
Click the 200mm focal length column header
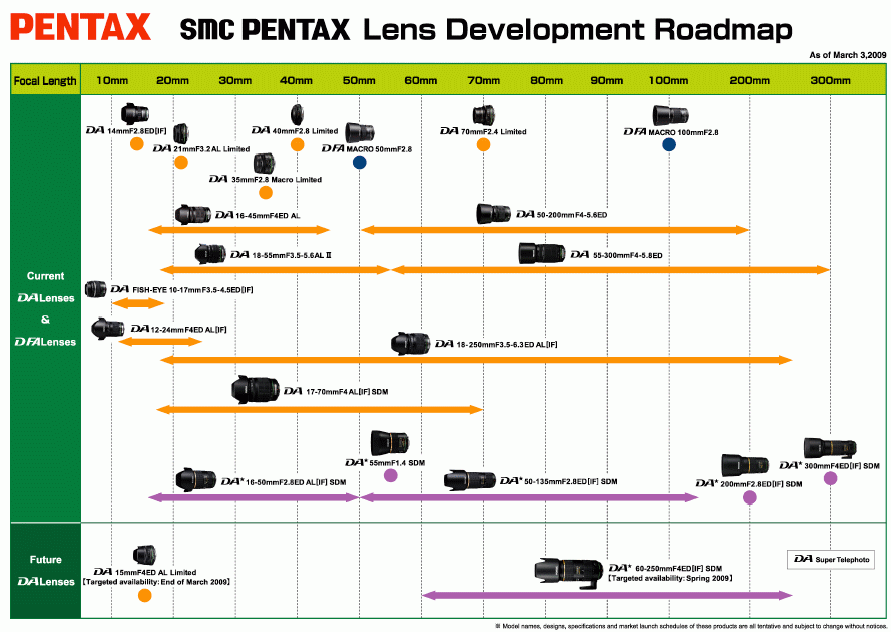point(750,80)
